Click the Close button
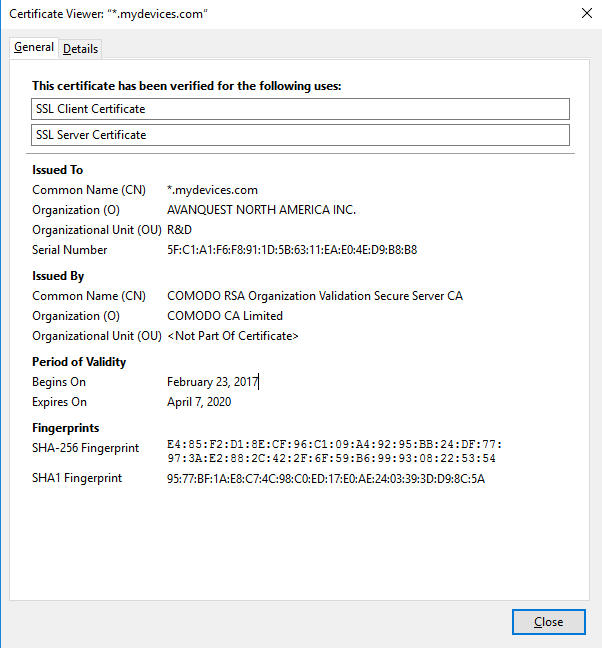The height and width of the screenshot is (648, 602). tap(548, 622)
